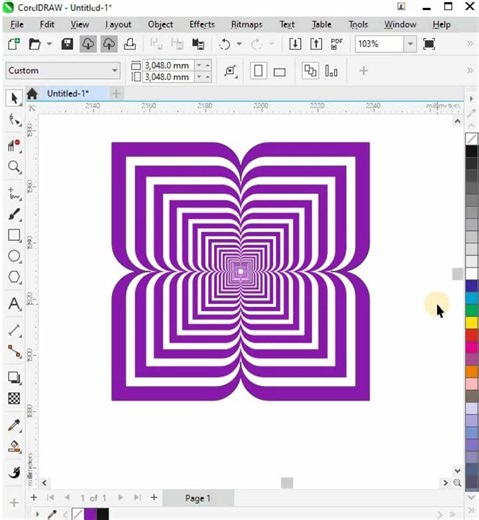Open the File menu
The image size is (479, 520).
click(x=17, y=24)
